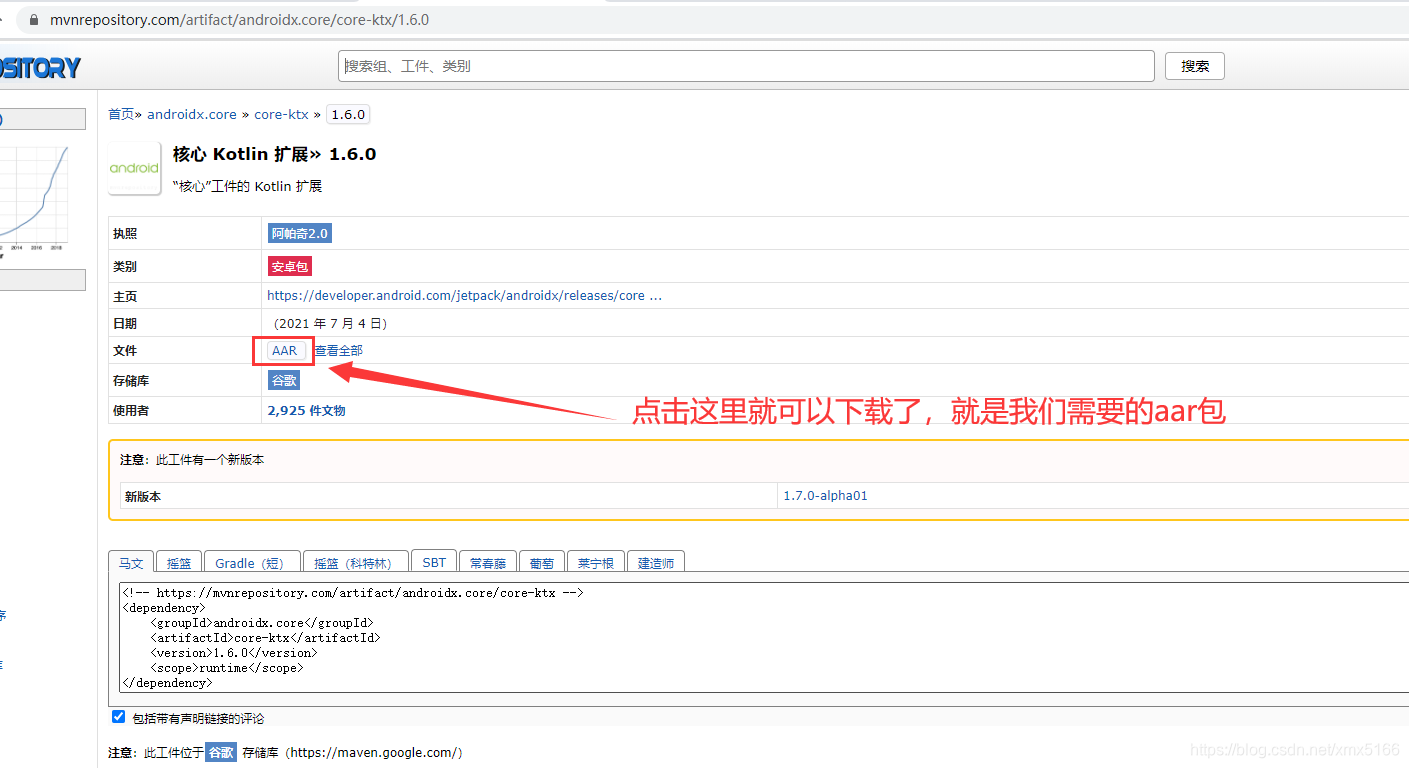The width and height of the screenshot is (1409, 768).
Task: Click the page title 核心 Kotlin 扩展» 1.6.0
Action: click(274, 154)
